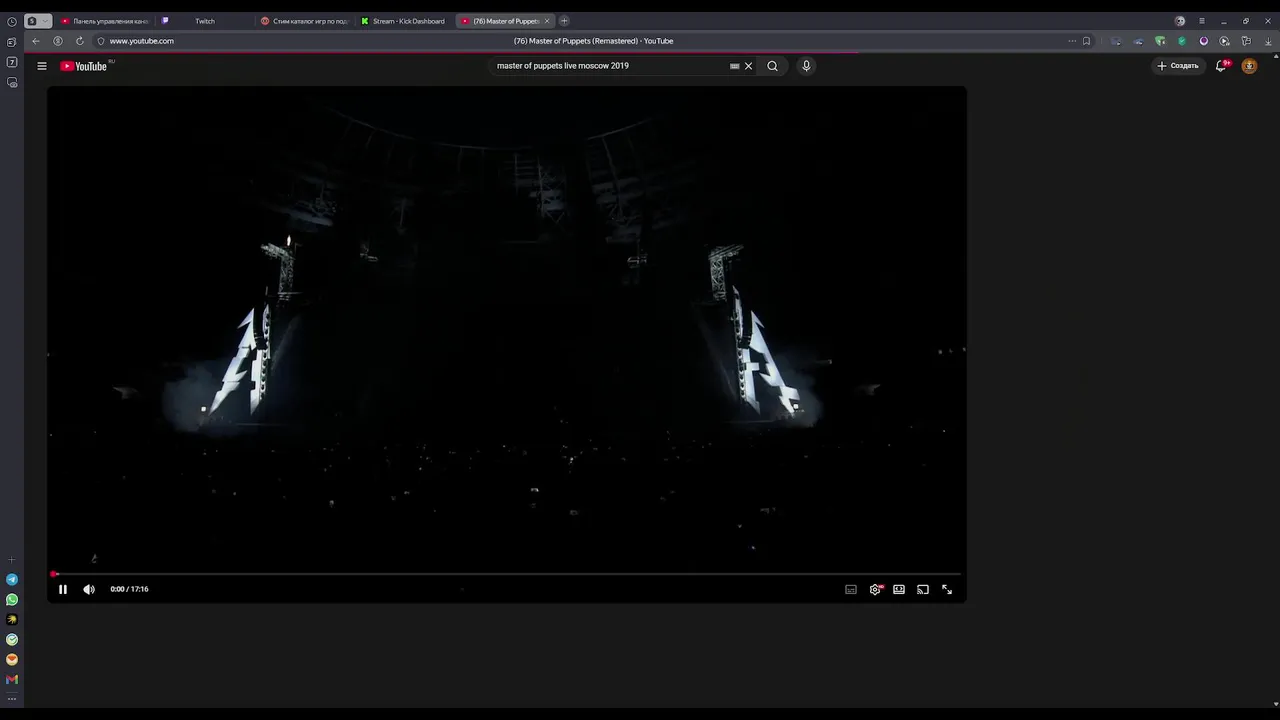The width and height of the screenshot is (1280, 720).
Task: Open Gmail from the browser sidebar
Action: pyautogui.click(x=12, y=680)
